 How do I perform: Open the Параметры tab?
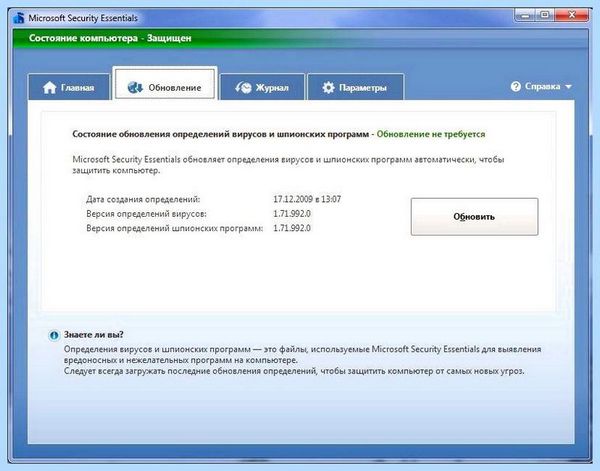click(355, 87)
